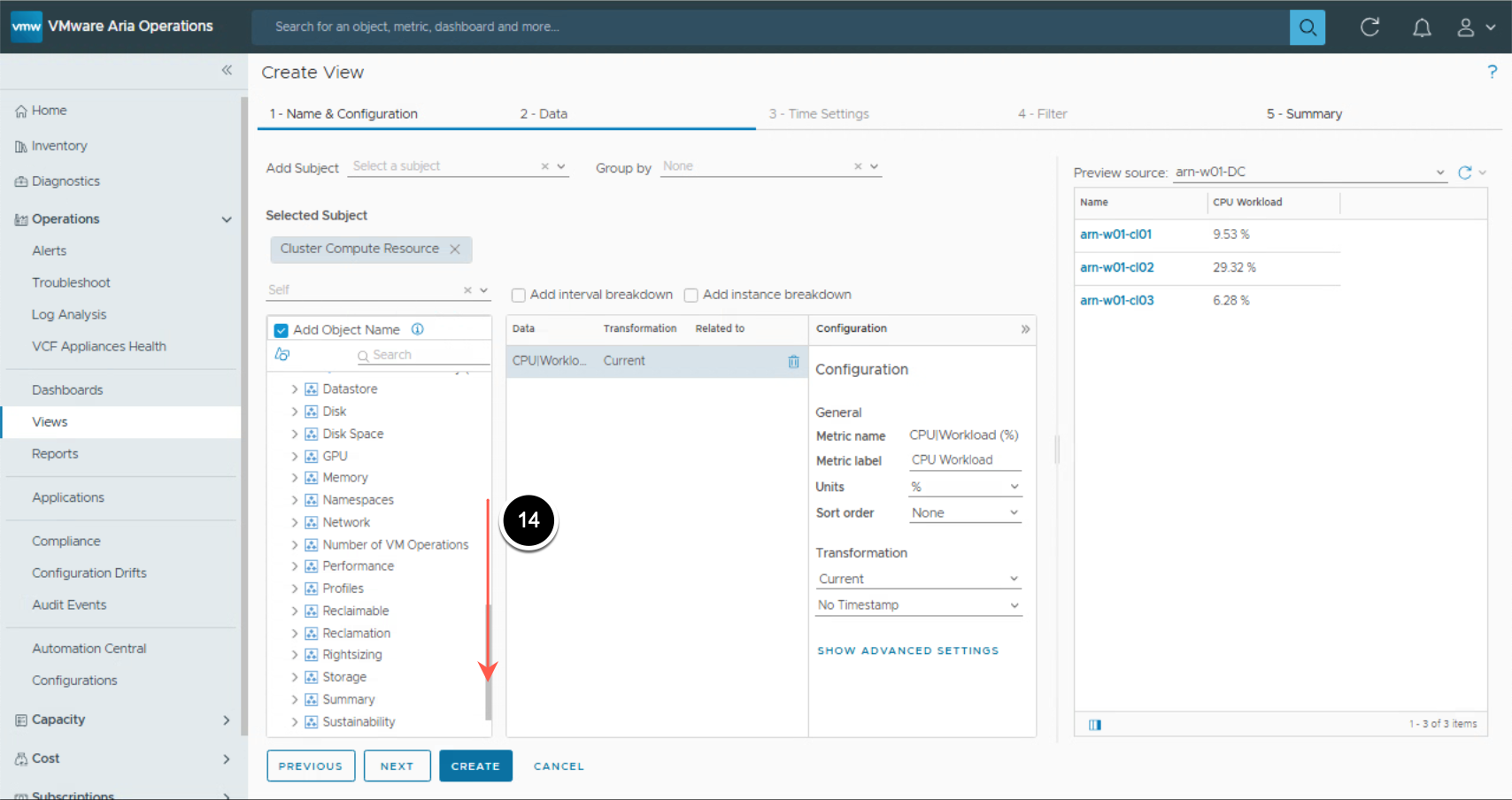The width and height of the screenshot is (1512, 800).
Task: Open the help question mark
Action: tap(1492, 72)
